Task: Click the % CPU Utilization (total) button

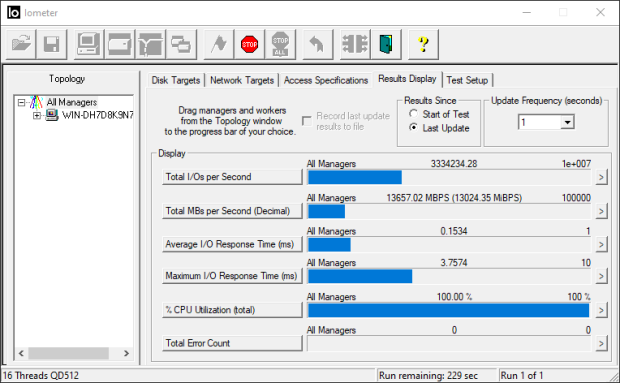Action: pos(232,310)
